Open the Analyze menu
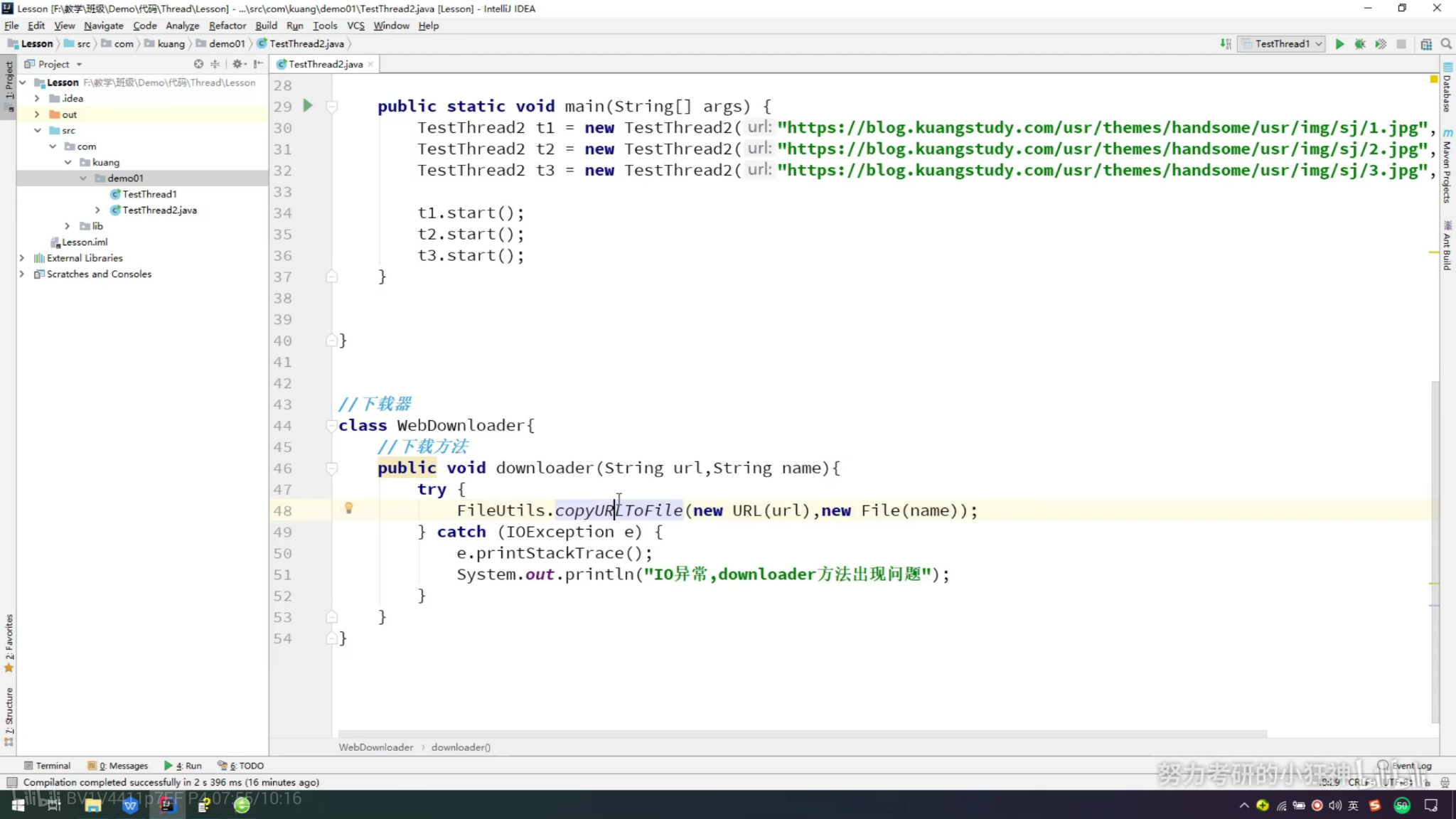The image size is (1456, 819). click(183, 26)
